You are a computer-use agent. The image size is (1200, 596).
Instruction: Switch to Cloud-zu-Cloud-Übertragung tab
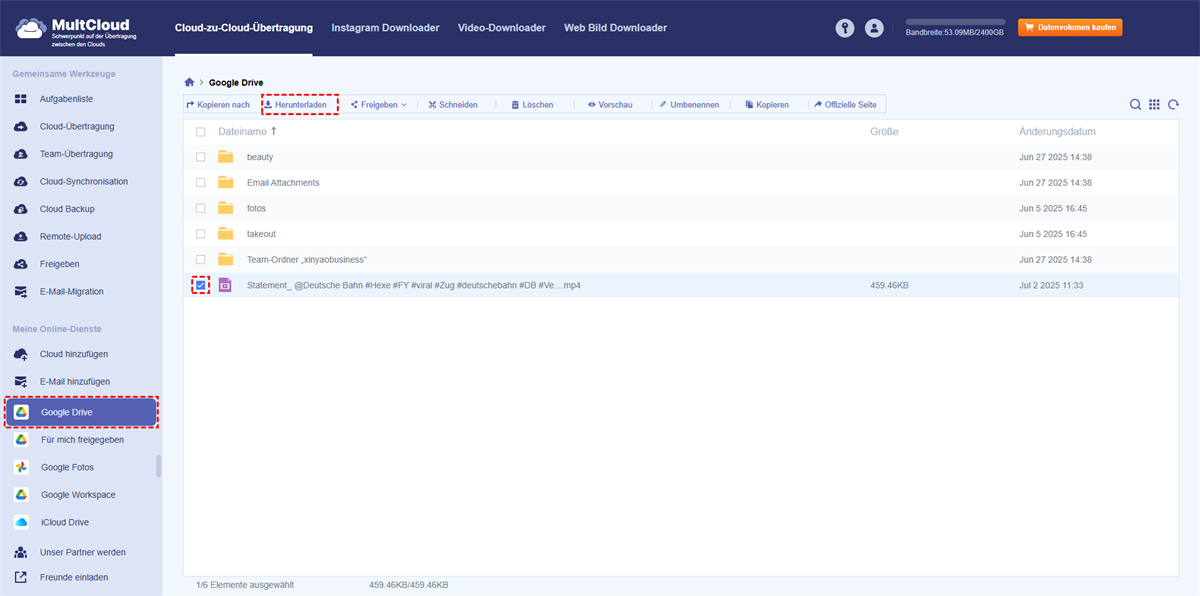click(243, 28)
